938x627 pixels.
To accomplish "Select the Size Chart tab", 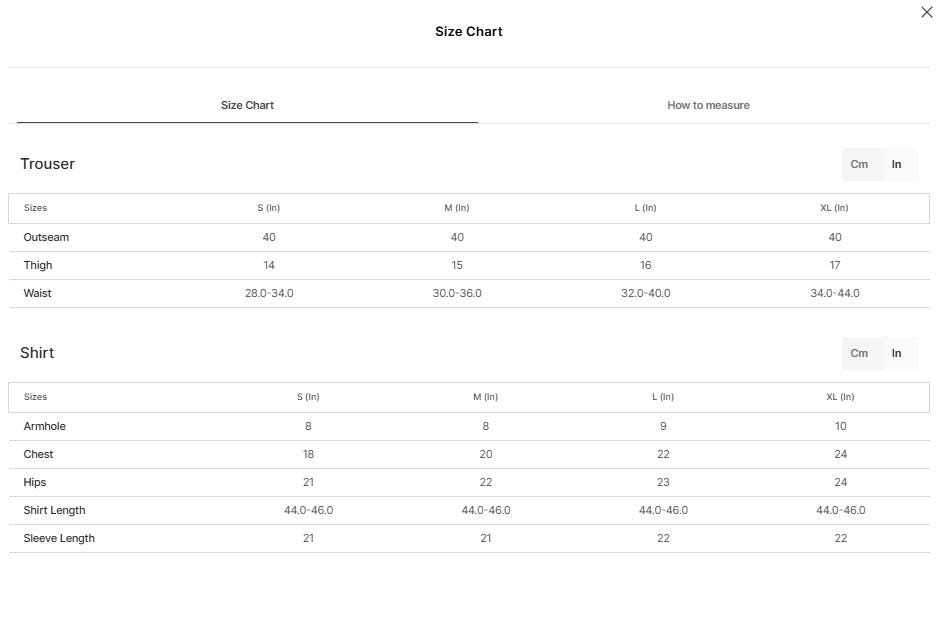I will click(247, 105).
